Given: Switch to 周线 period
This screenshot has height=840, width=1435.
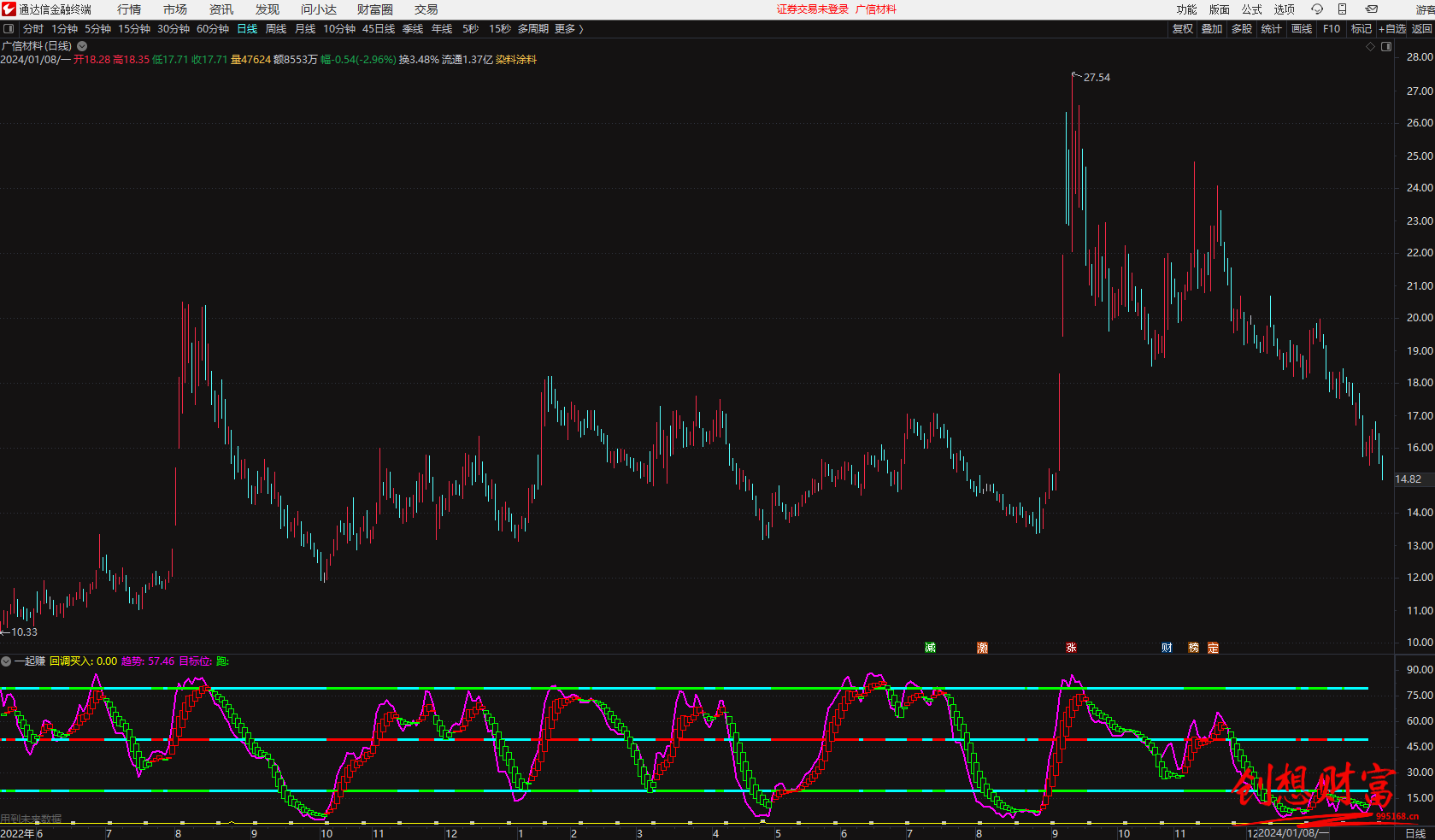Looking at the screenshot, I should tap(276, 29).
